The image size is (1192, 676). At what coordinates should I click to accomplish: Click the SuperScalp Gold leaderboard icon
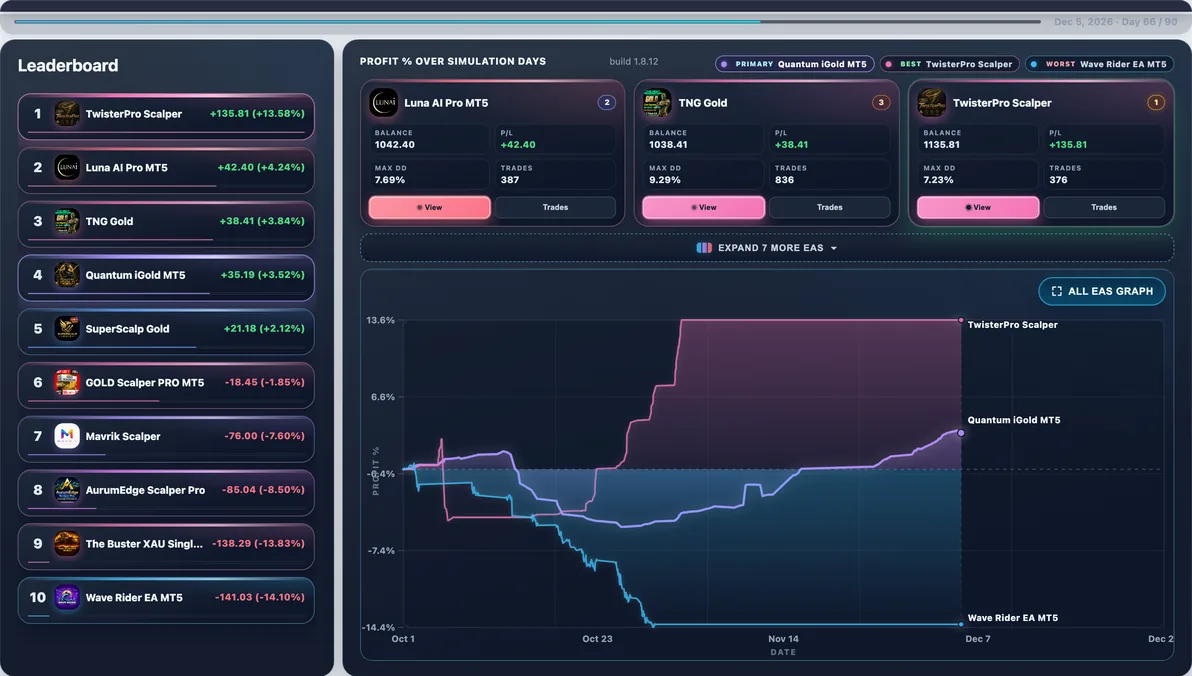point(67,328)
